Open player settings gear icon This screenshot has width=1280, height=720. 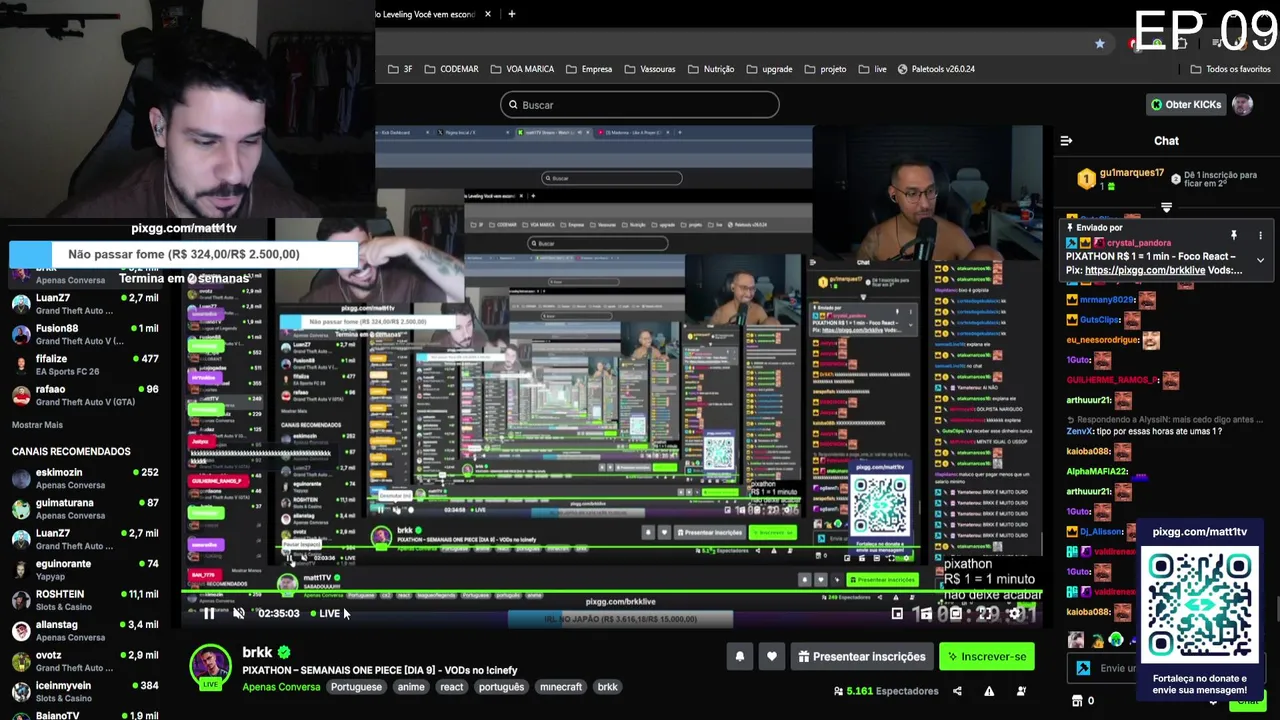1015,614
